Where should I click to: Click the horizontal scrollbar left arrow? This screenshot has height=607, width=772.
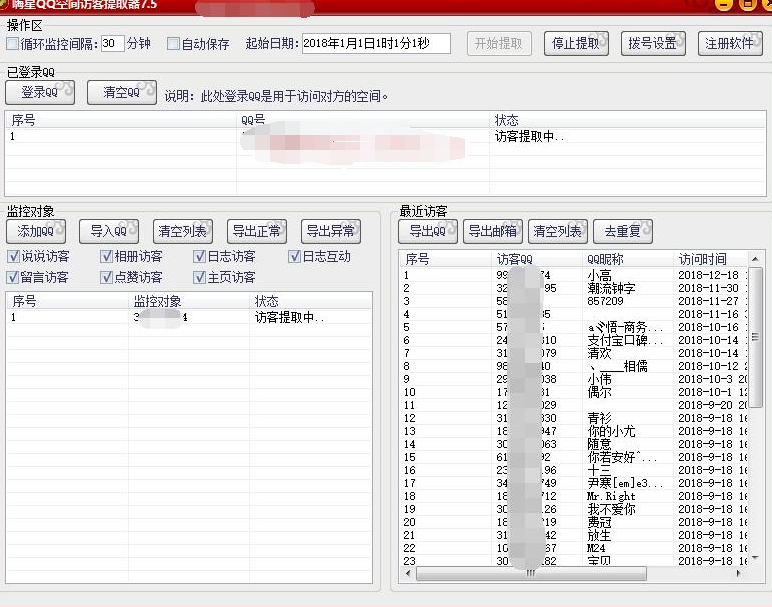pyautogui.click(x=408, y=573)
